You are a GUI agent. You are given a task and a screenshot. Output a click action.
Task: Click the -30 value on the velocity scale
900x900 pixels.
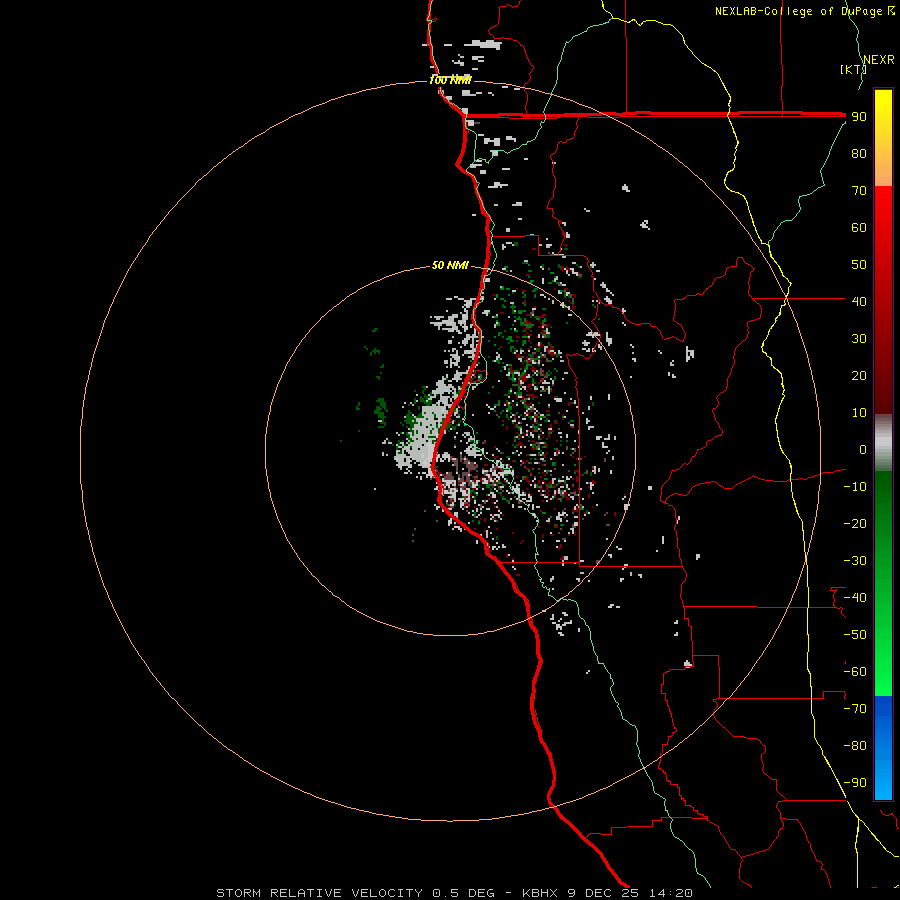pos(855,561)
